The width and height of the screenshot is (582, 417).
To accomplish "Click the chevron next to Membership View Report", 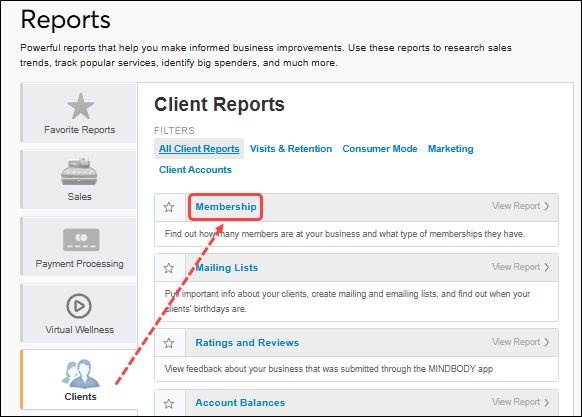I will (x=547, y=206).
